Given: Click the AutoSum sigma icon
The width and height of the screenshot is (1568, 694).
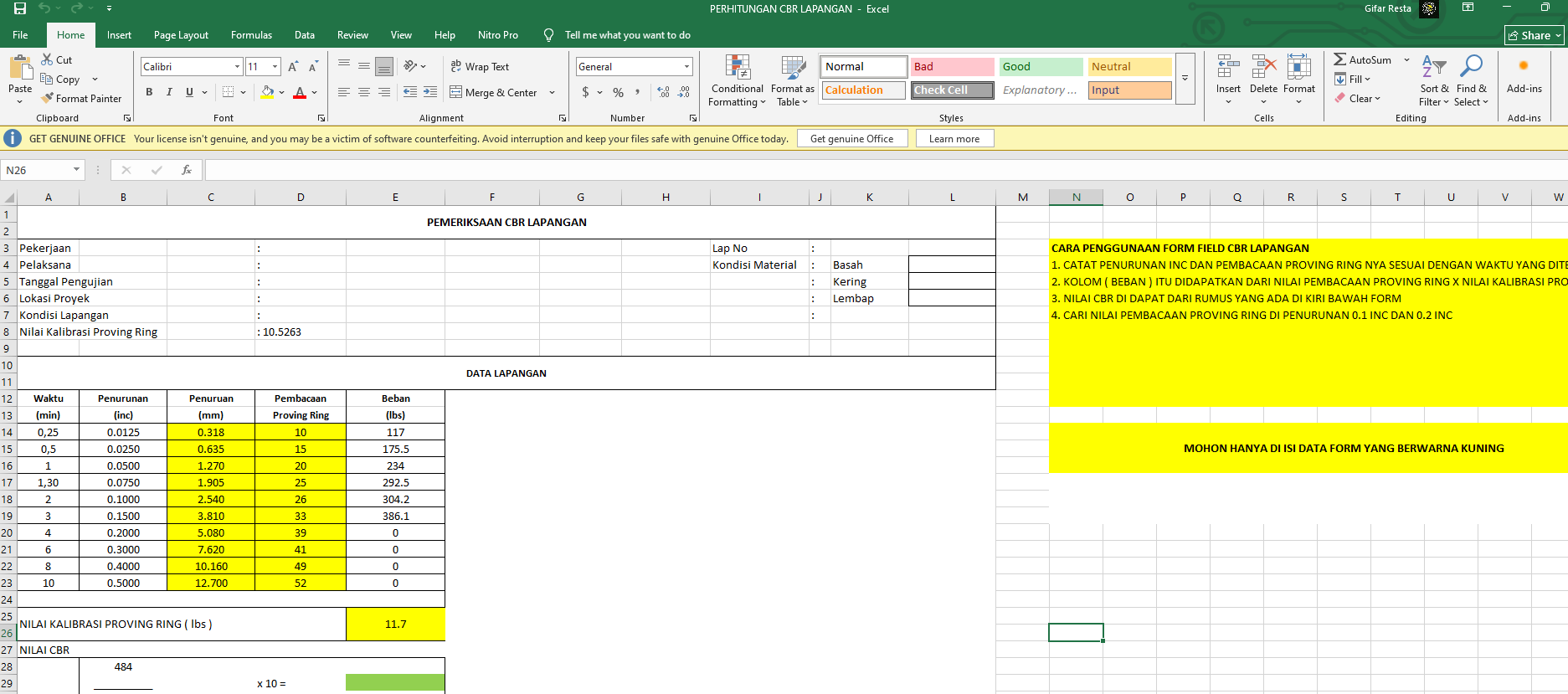Looking at the screenshot, I should [x=1340, y=59].
